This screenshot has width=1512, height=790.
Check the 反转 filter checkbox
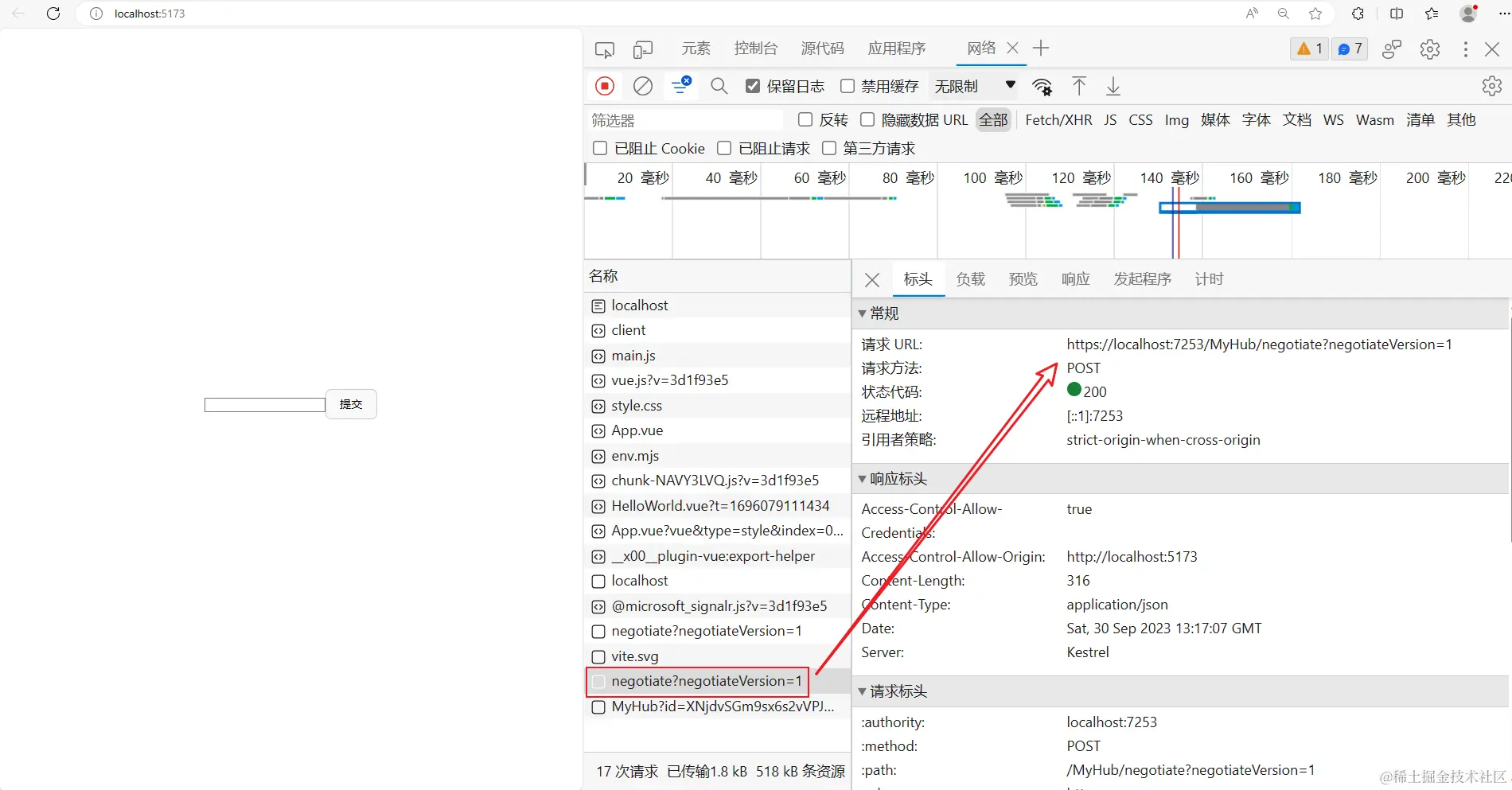[805, 119]
